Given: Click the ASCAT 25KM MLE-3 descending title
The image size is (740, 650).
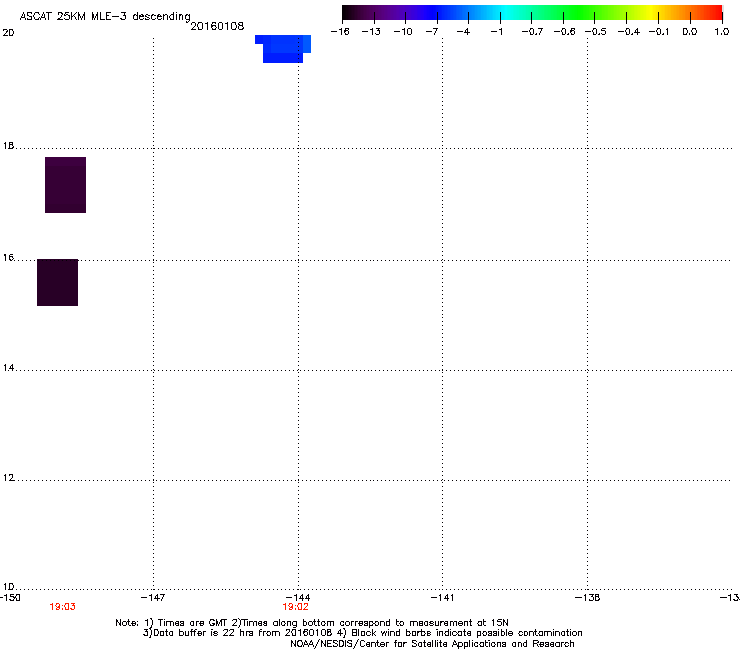Looking at the screenshot, I should [105, 17].
